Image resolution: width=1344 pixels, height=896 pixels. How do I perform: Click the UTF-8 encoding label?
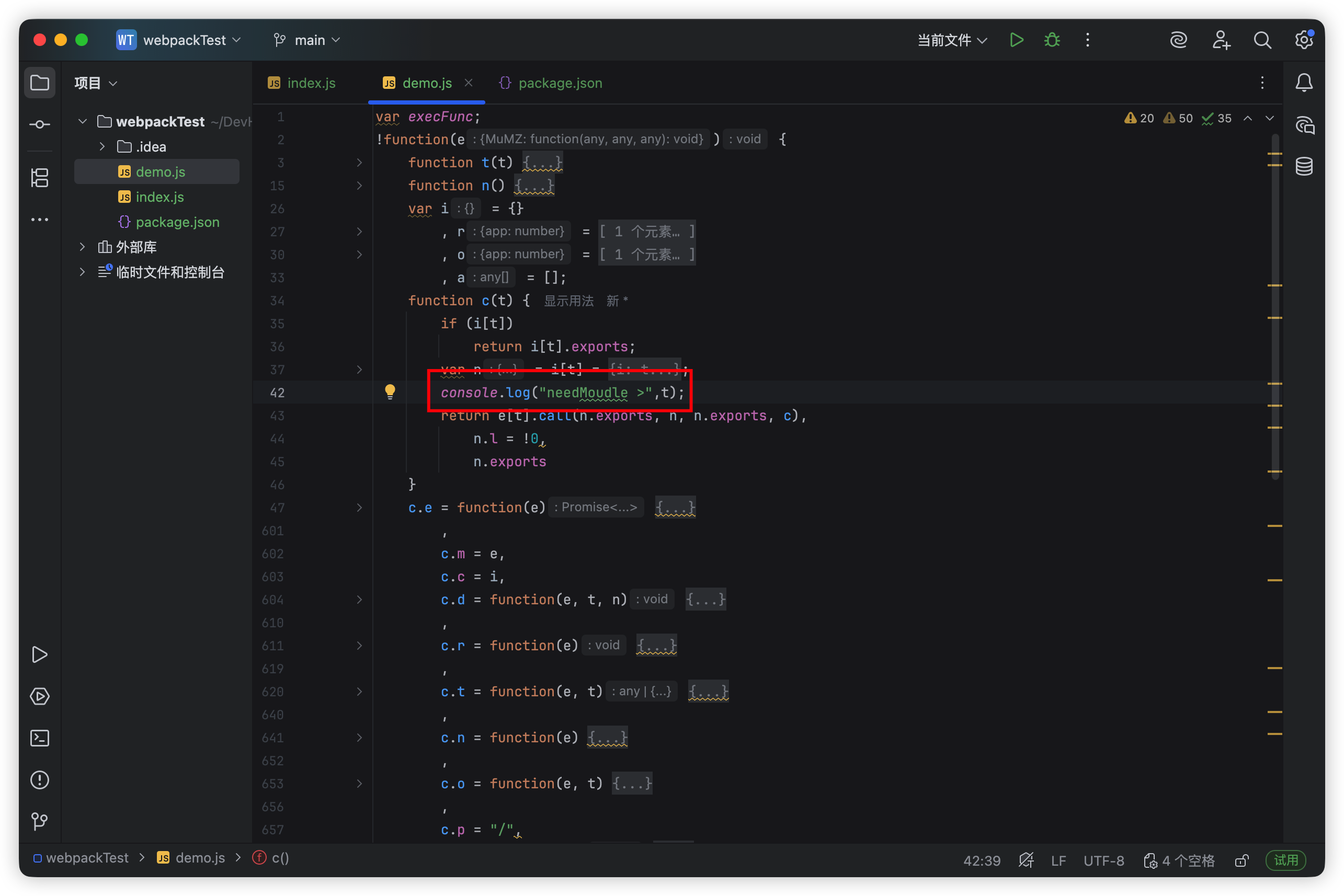[x=1103, y=860]
